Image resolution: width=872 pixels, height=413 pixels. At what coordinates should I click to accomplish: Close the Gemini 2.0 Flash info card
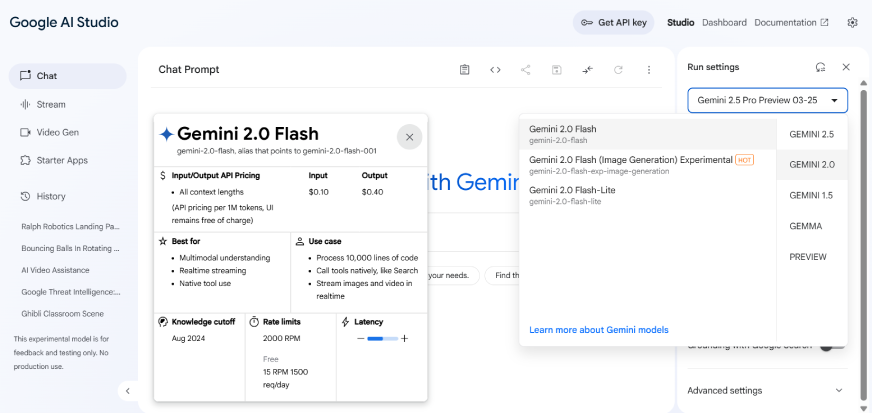pos(409,137)
